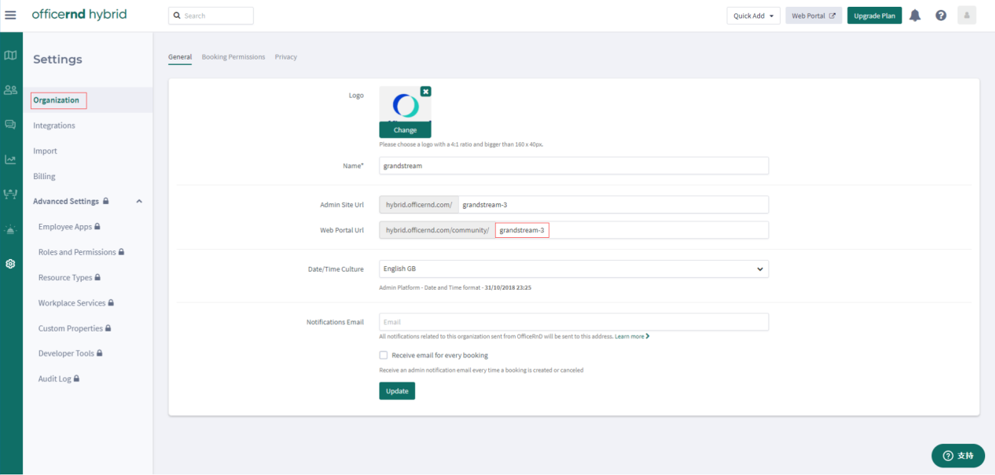Image resolution: width=995 pixels, height=475 pixels.
Task: Click the Web Portal button
Action: pyautogui.click(x=814, y=16)
